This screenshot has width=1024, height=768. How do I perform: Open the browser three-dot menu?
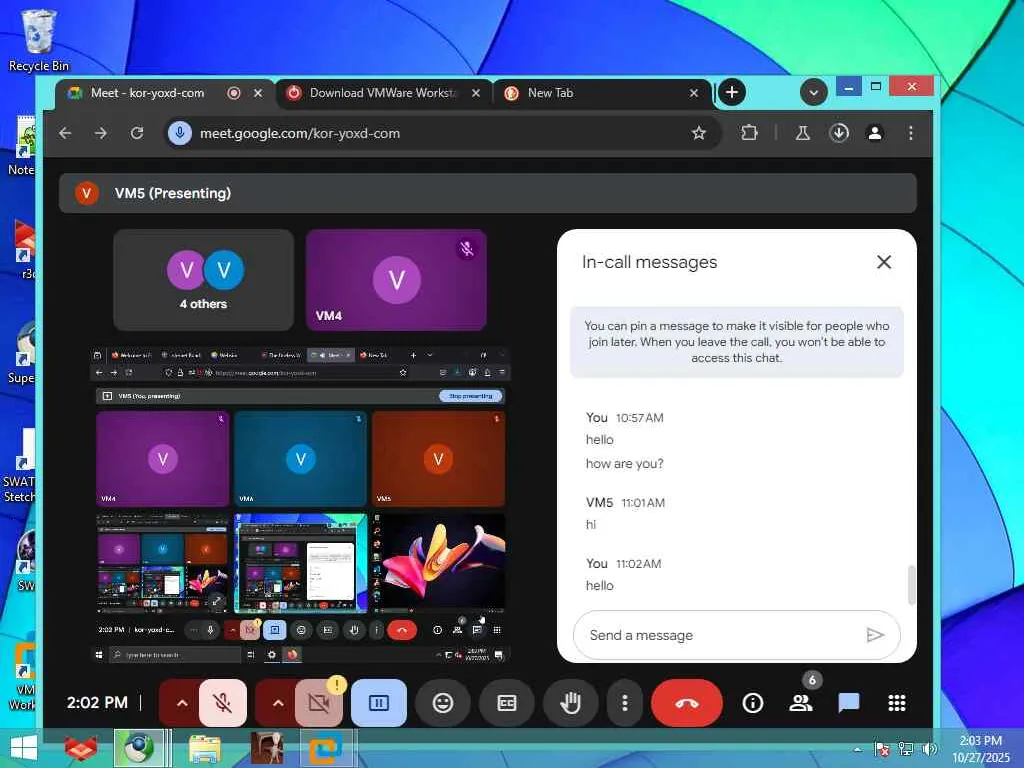point(910,133)
